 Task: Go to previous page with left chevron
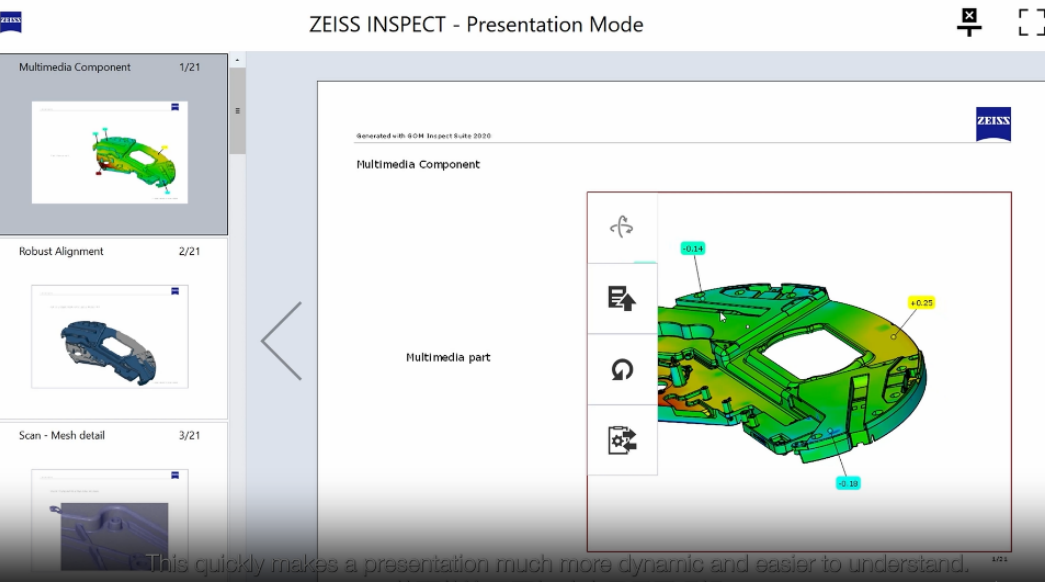coord(282,340)
